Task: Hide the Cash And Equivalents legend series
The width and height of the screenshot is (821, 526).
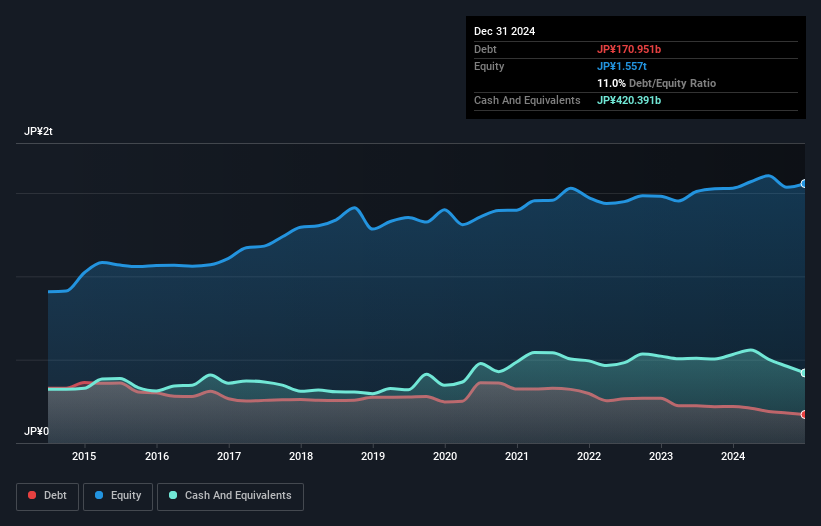Action: click(230, 495)
